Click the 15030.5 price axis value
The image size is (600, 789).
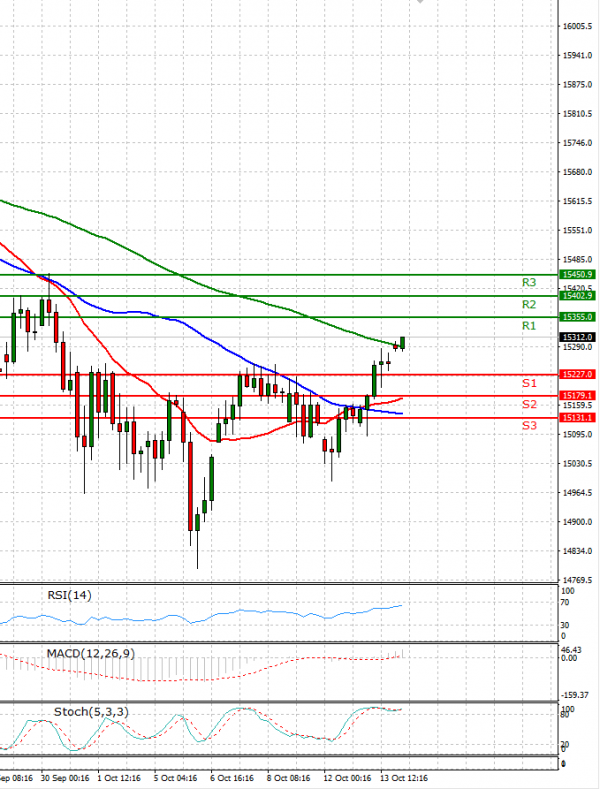point(577,463)
